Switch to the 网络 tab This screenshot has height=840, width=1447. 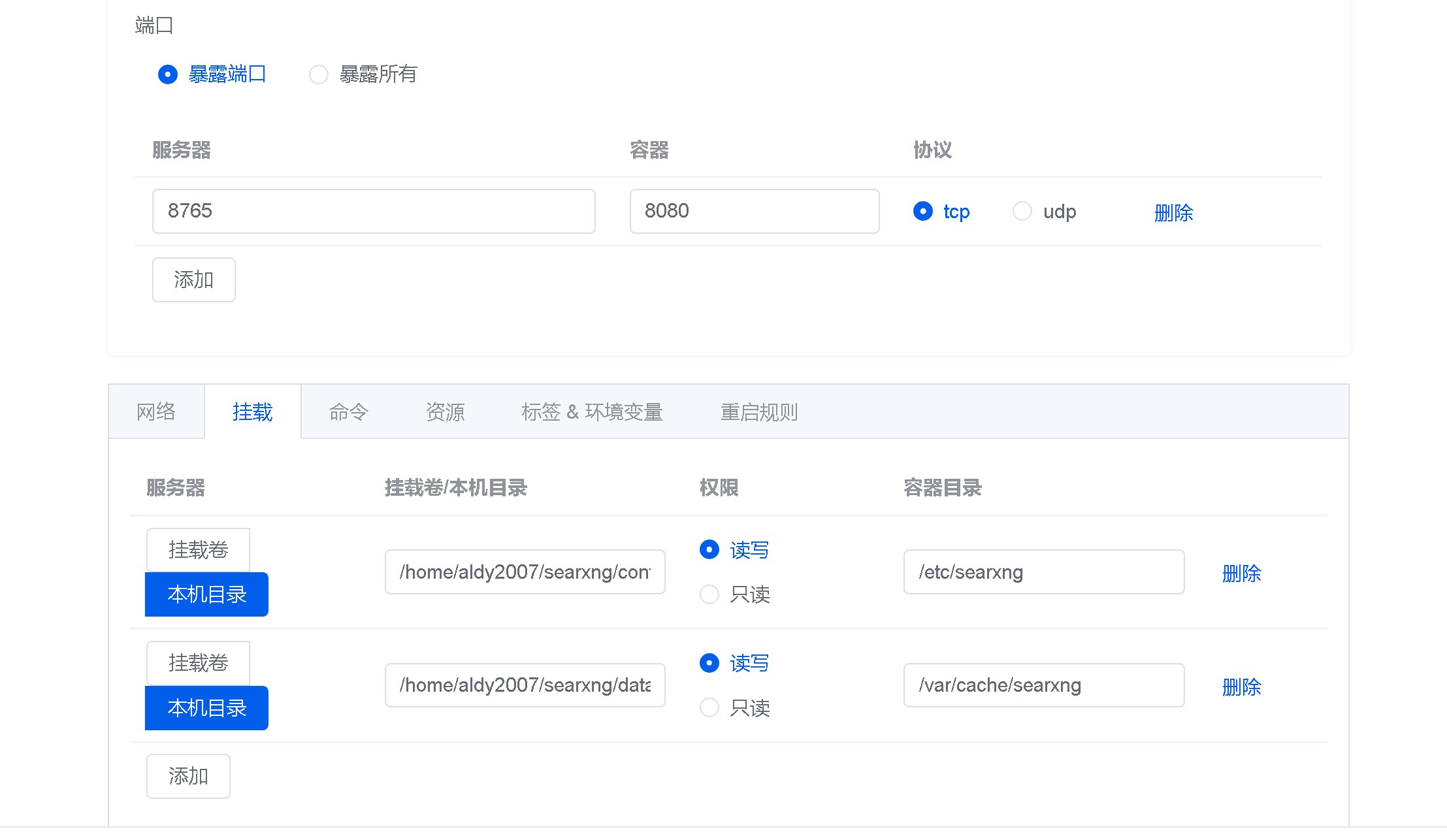point(156,412)
